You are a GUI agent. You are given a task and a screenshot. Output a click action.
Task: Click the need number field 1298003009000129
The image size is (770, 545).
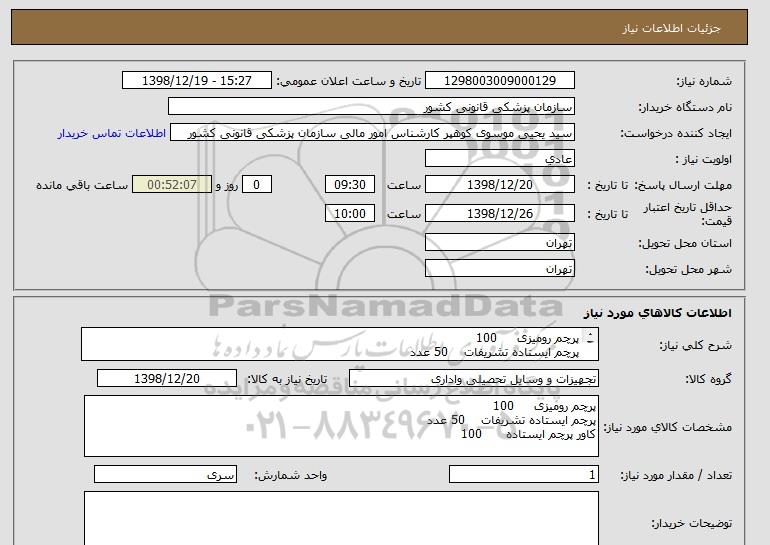tap(499, 81)
